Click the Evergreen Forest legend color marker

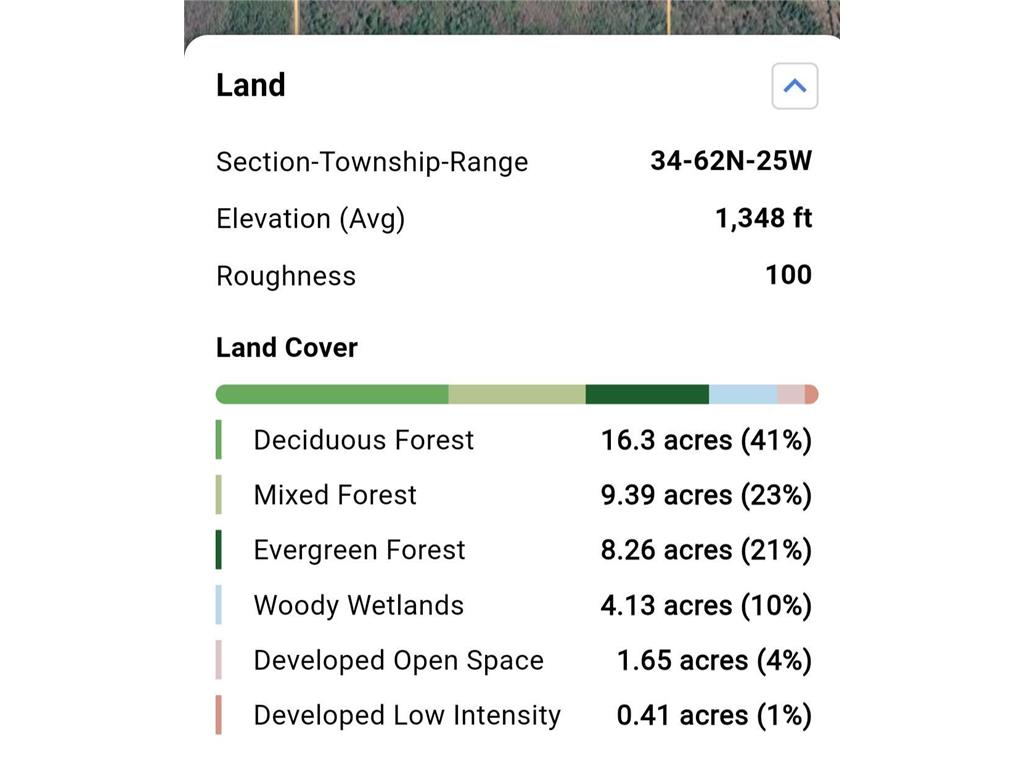click(x=219, y=550)
